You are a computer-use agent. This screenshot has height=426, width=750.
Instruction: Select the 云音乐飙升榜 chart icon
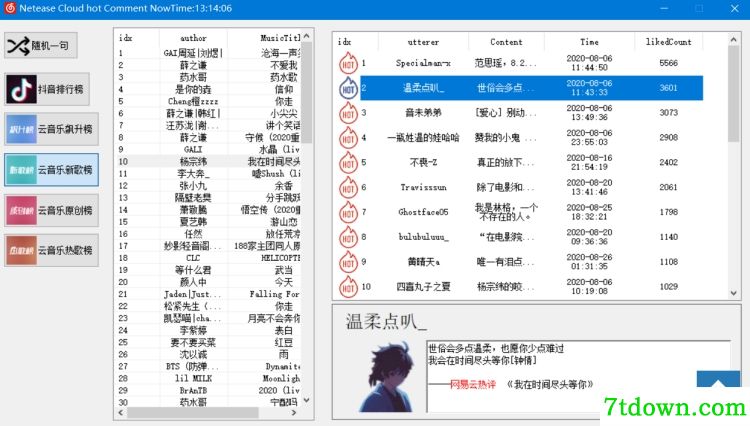pyautogui.click(x=21, y=129)
